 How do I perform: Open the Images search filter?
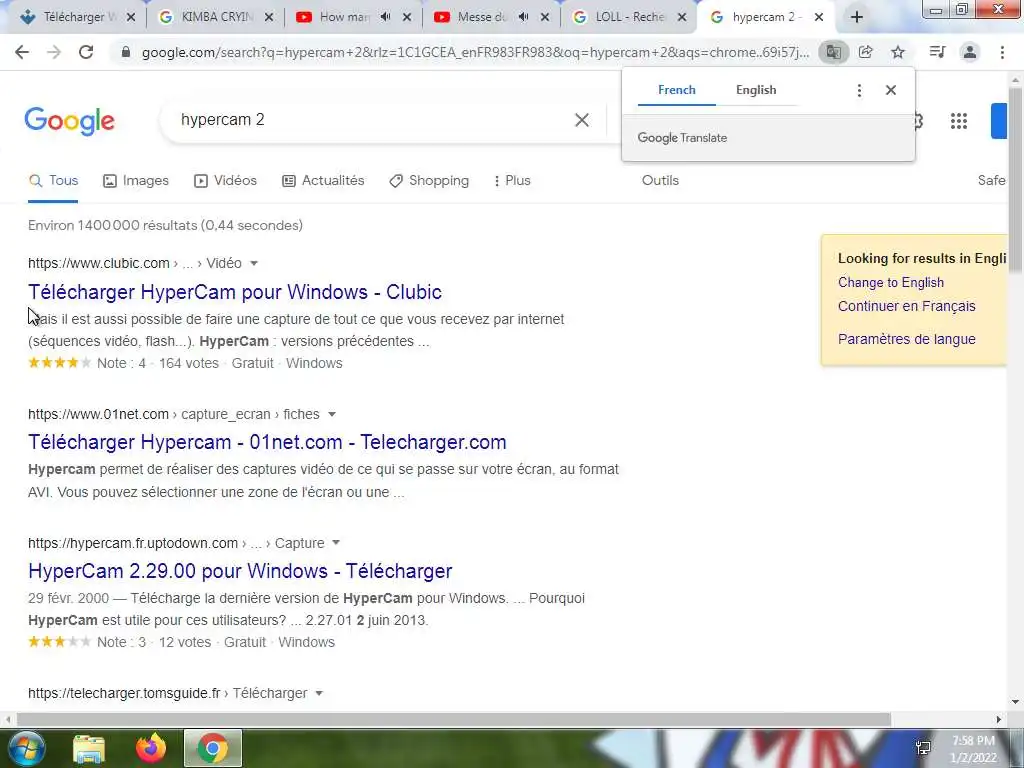[x=136, y=181]
